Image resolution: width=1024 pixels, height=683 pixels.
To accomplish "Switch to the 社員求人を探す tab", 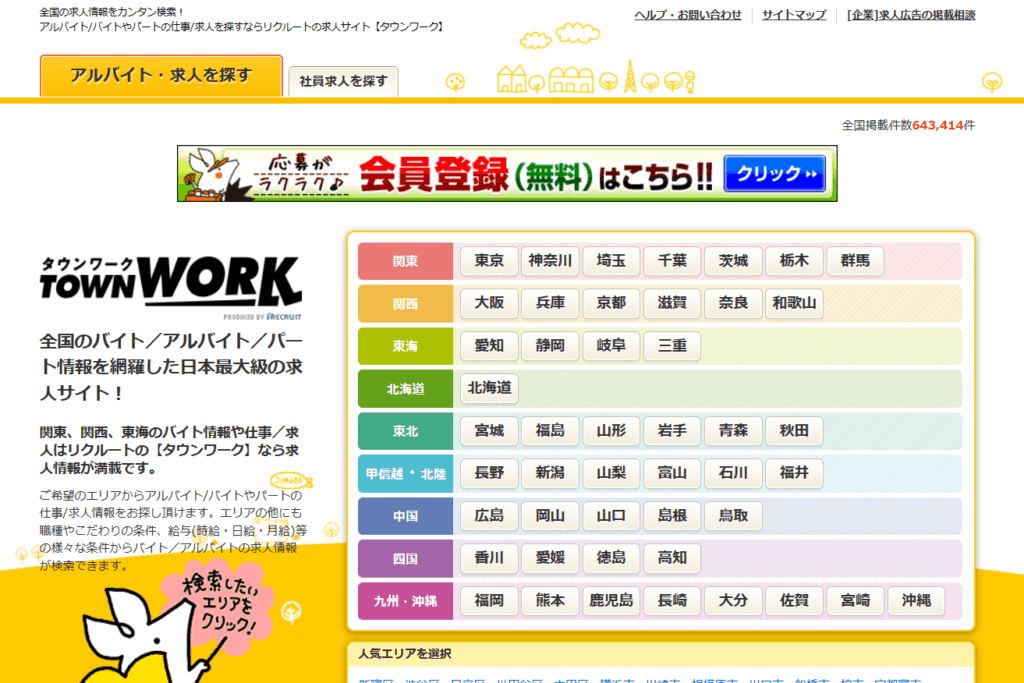I will tap(343, 81).
